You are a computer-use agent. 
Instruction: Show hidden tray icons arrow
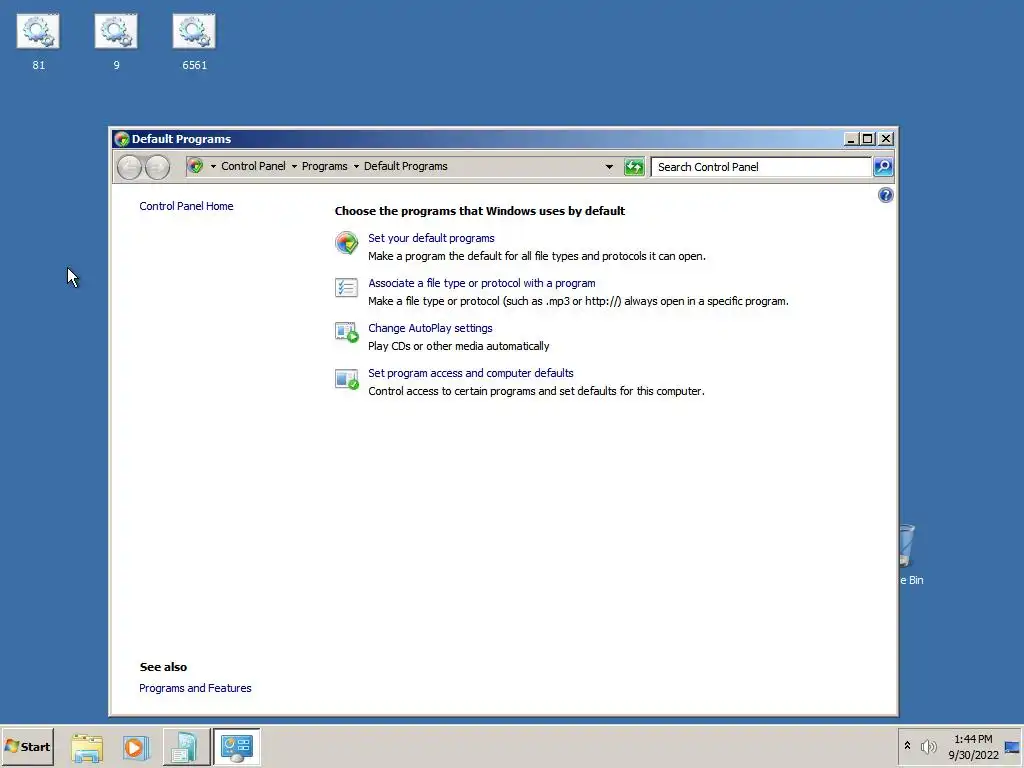tap(907, 745)
